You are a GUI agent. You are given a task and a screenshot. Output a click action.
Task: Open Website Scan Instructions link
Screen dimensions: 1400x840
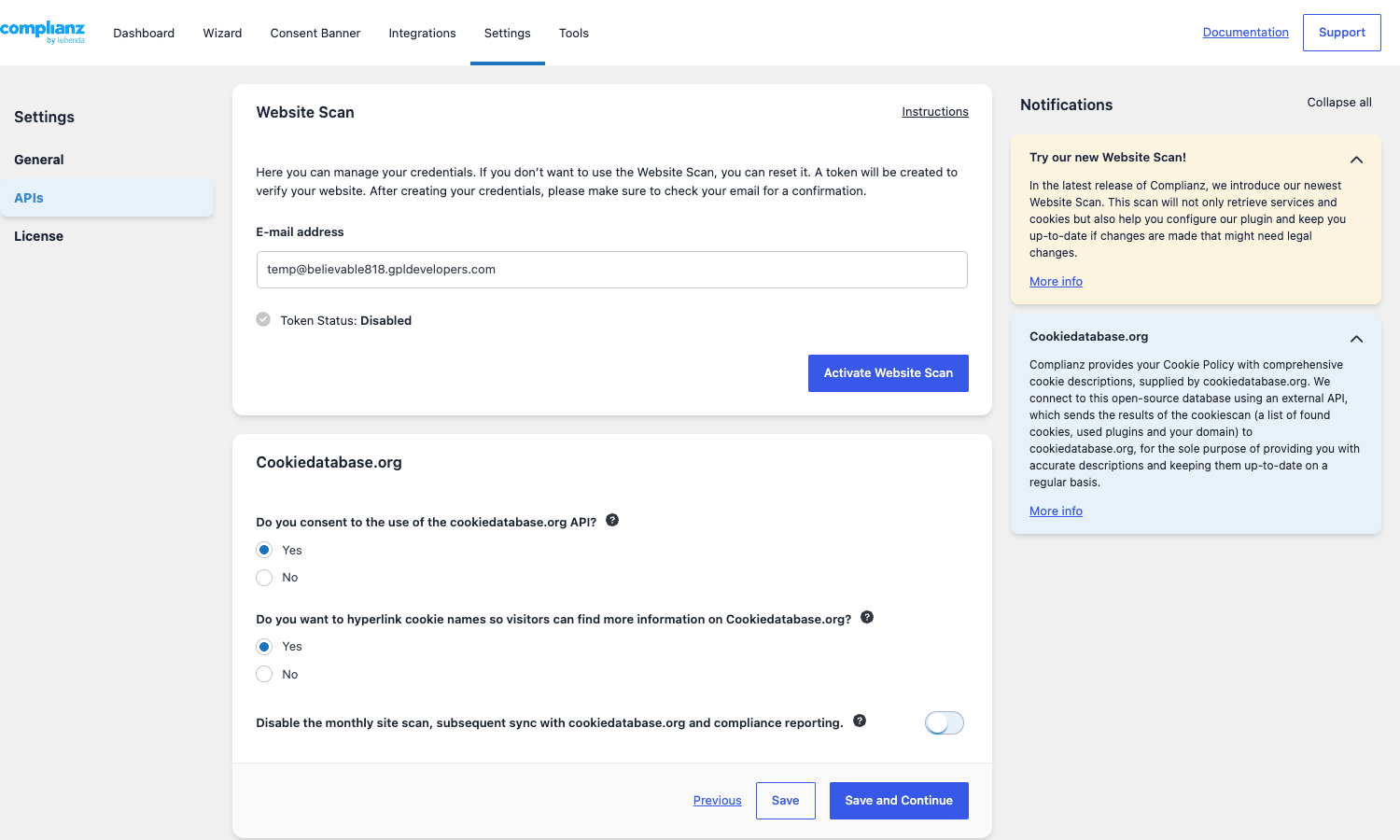point(935,112)
